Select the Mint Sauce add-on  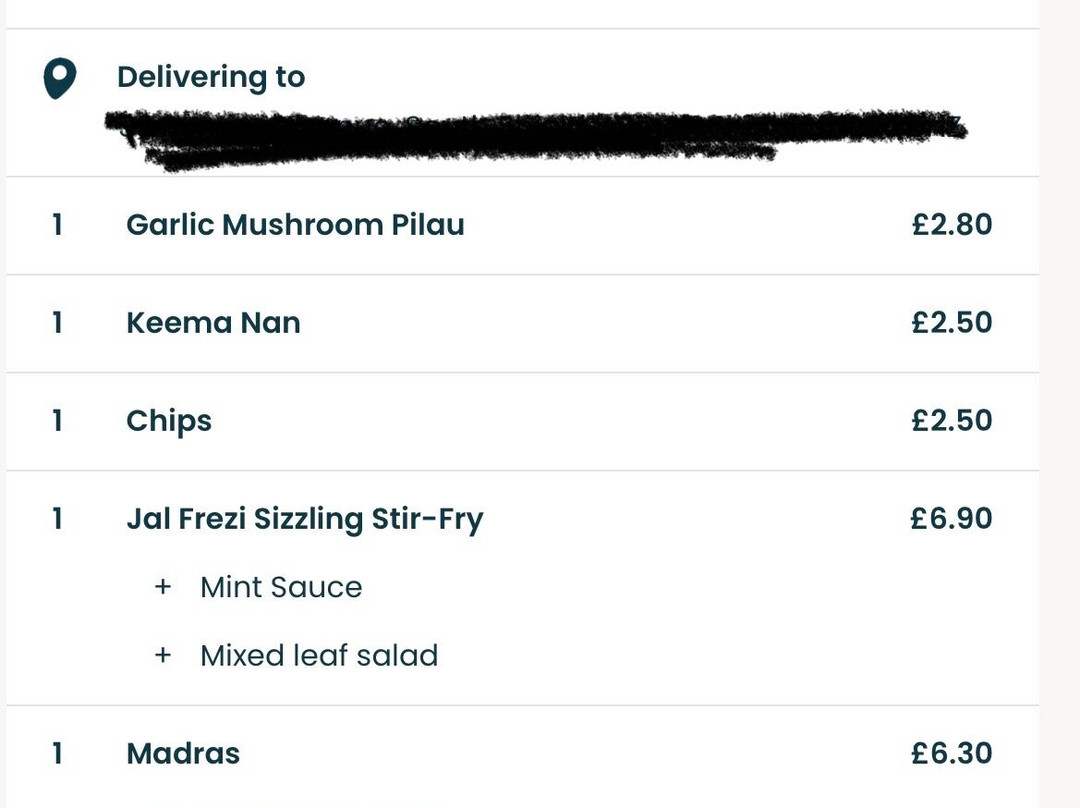point(281,587)
